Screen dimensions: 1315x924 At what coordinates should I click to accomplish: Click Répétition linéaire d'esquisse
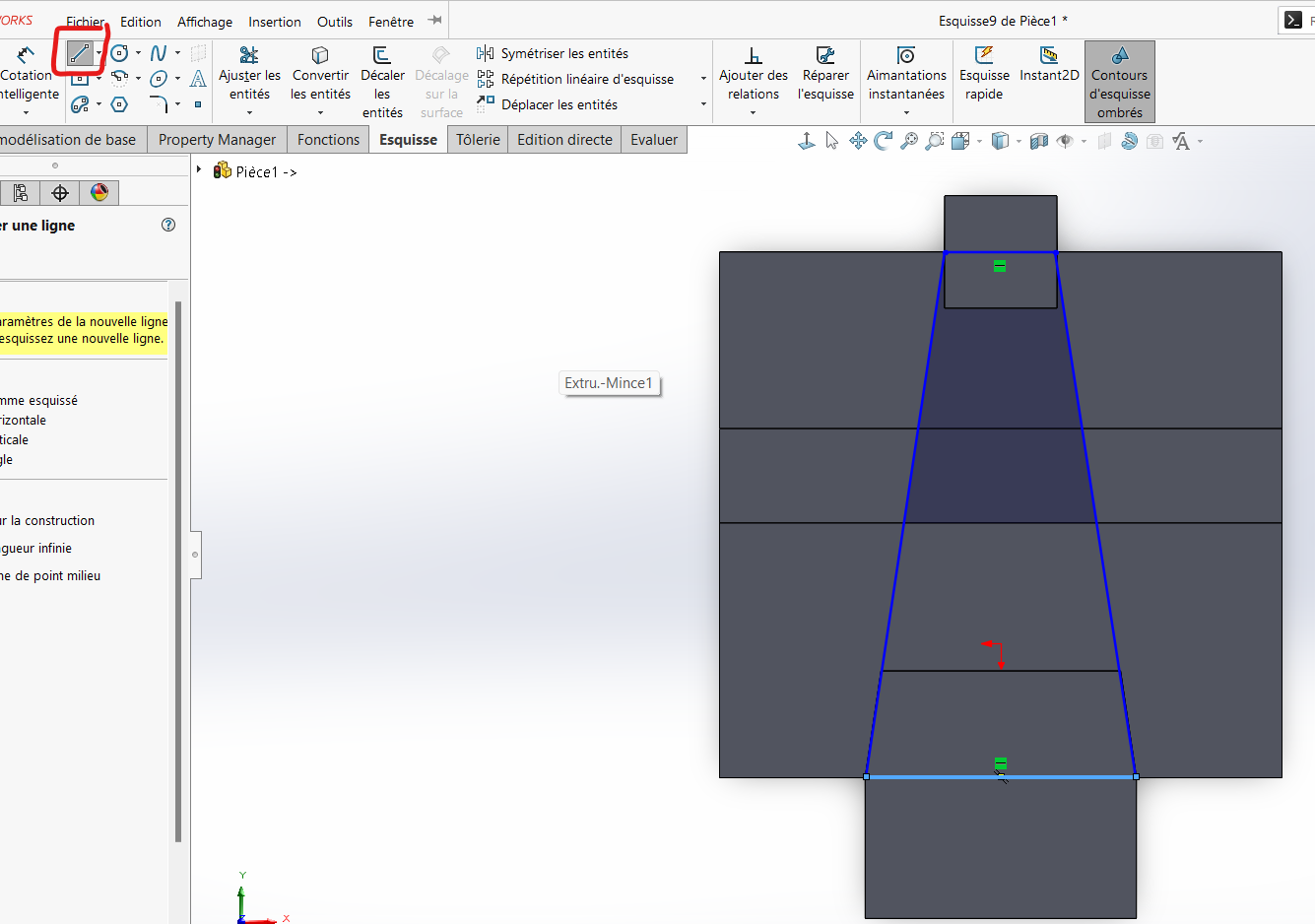point(575,79)
